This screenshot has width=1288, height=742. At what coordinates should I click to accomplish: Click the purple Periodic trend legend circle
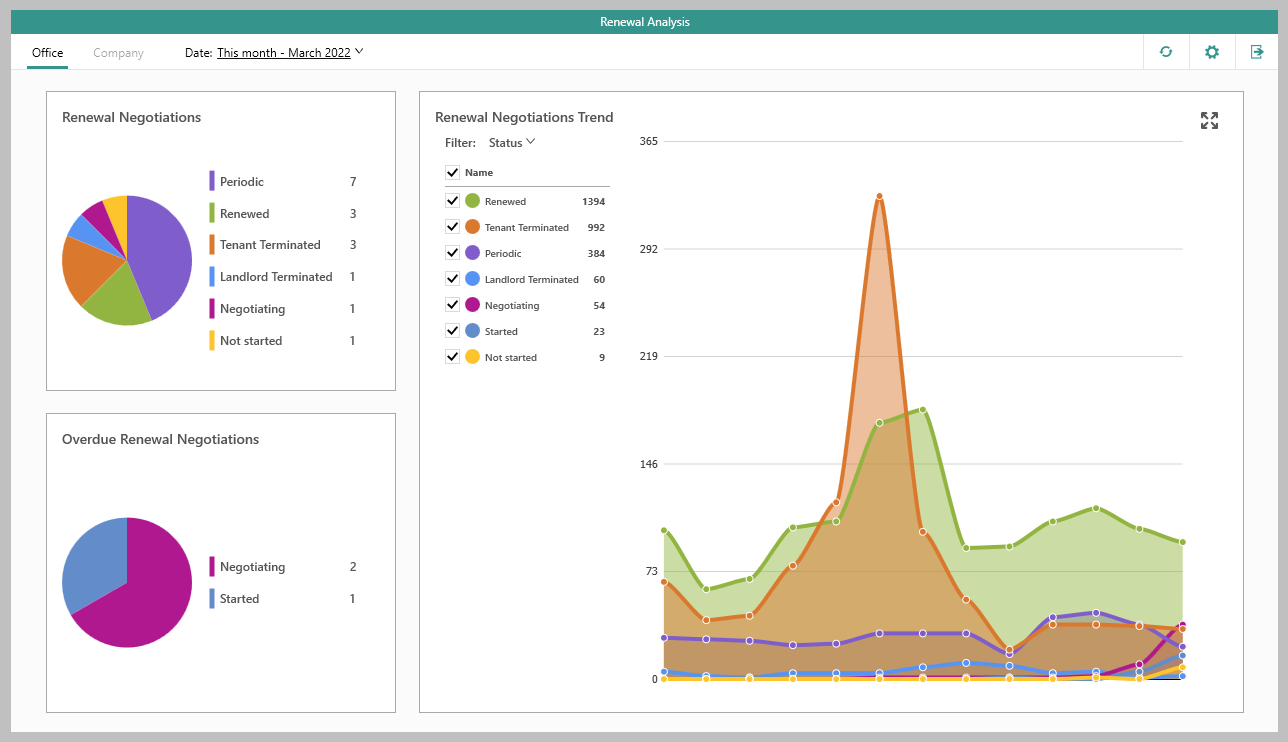click(472, 253)
